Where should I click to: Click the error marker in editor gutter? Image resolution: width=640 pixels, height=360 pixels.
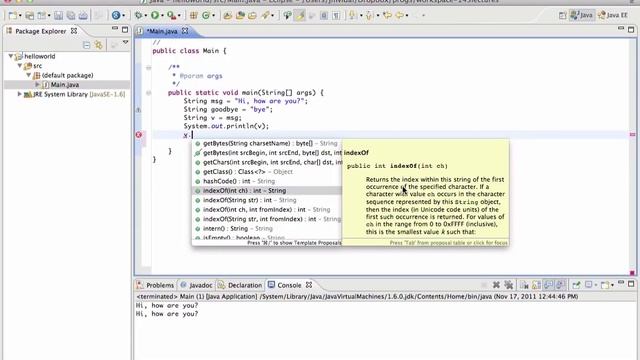[x=139, y=135]
